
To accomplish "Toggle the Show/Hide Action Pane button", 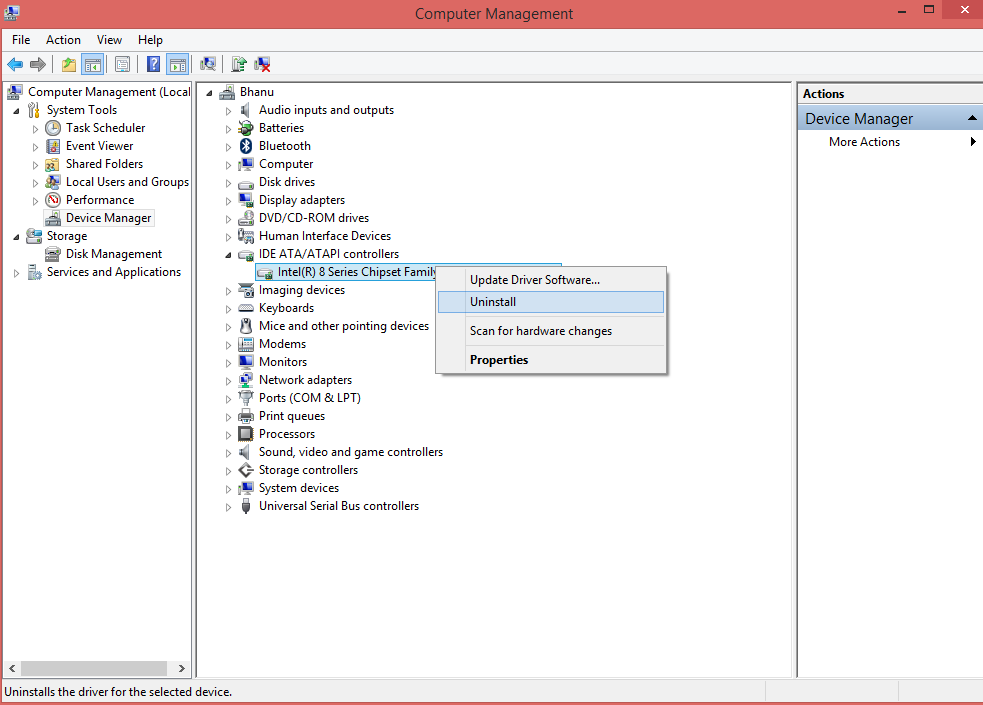I will point(177,64).
